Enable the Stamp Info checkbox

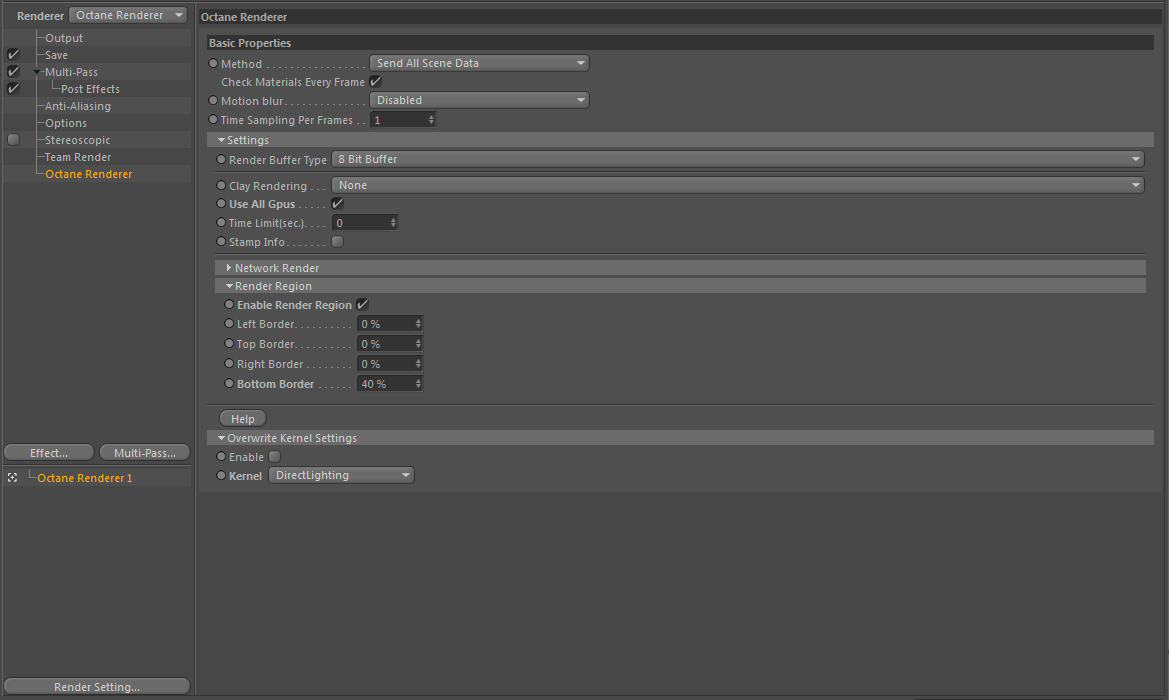(338, 242)
